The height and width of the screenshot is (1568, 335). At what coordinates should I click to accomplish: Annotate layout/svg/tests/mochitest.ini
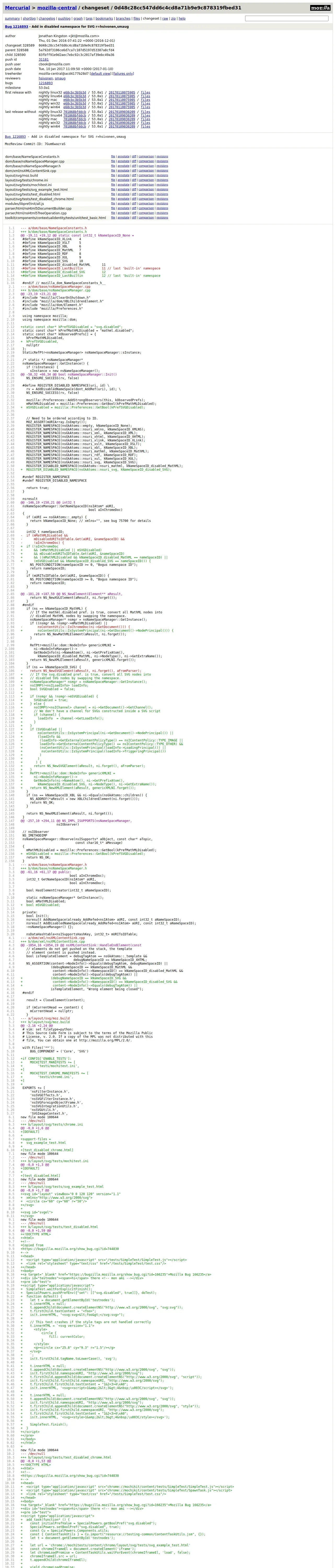click(x=123, y=185)
